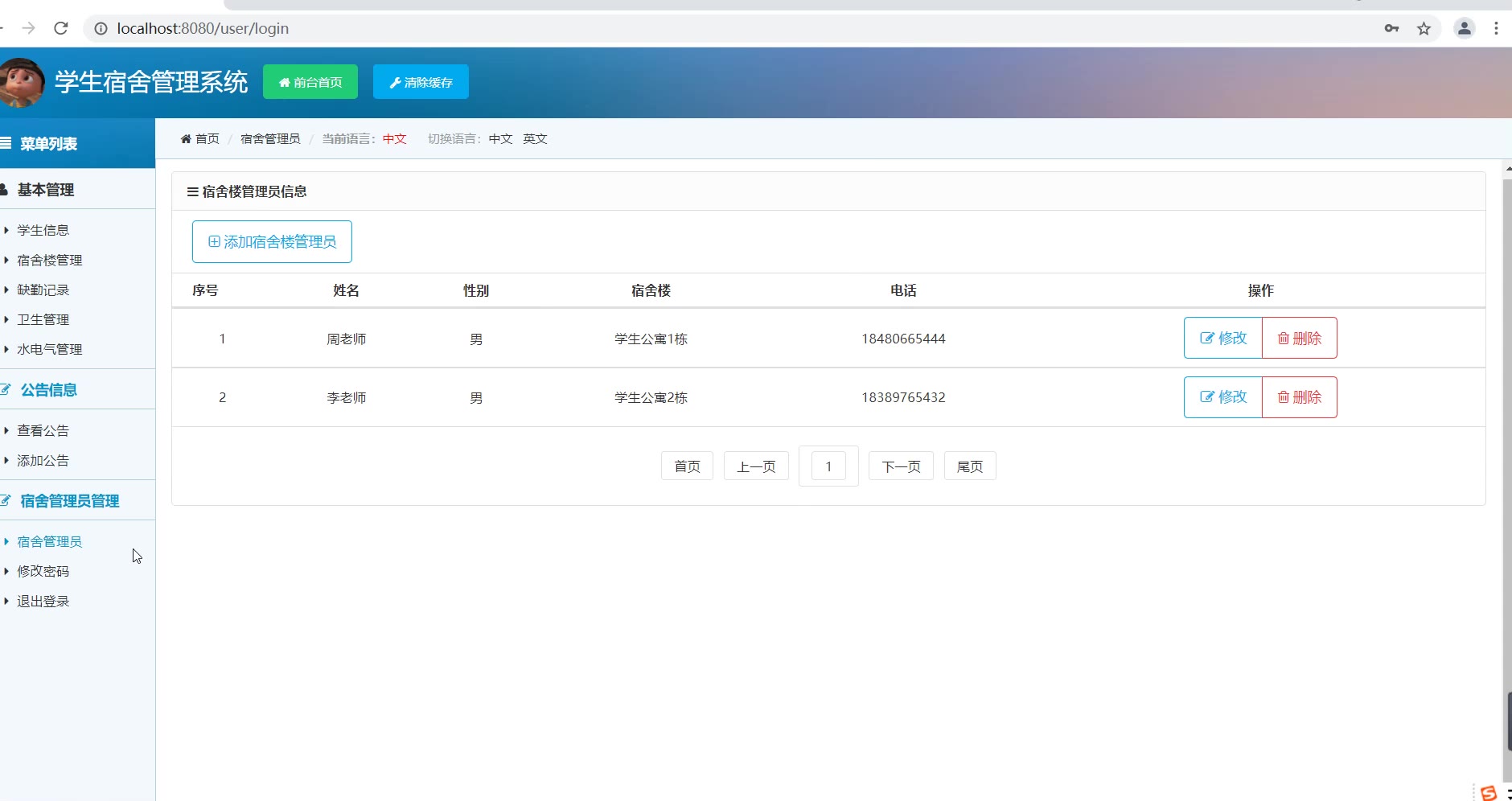Click 宿舍管理员 in the breadcrumb
This screenshot has width=1512, height=801.
[x=270, y=138]
